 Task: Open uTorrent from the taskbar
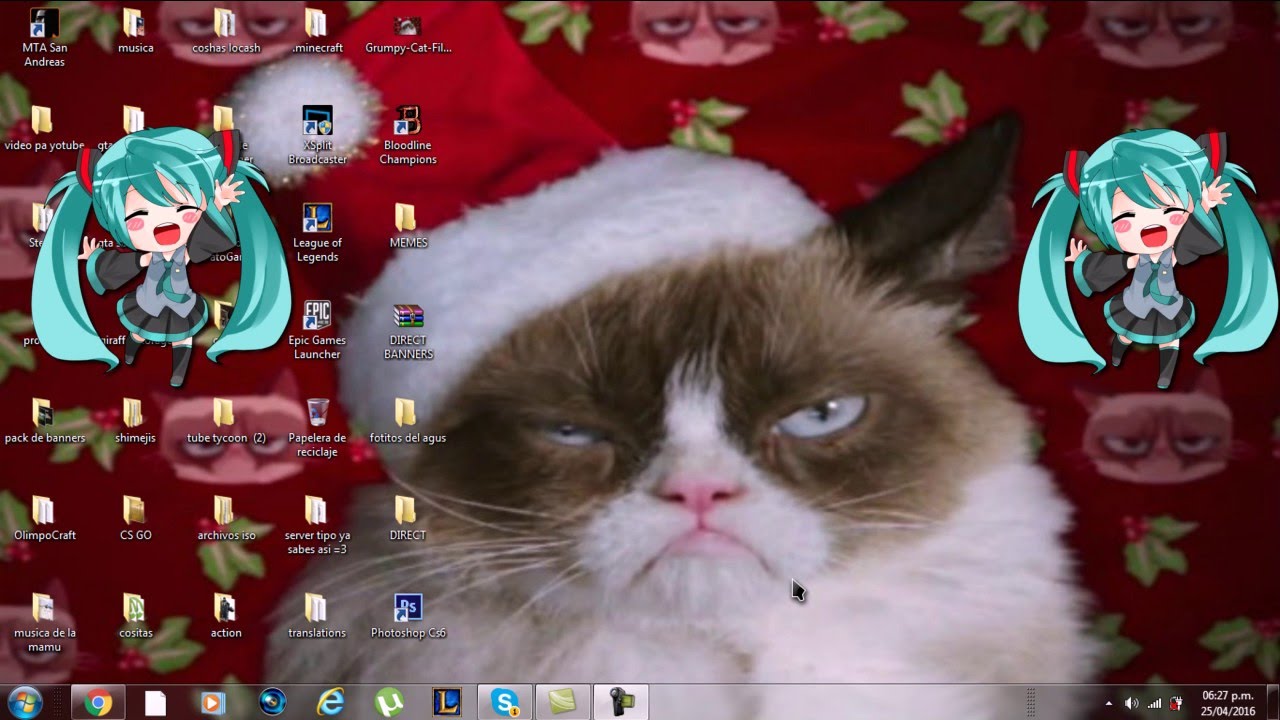(388, 703)
